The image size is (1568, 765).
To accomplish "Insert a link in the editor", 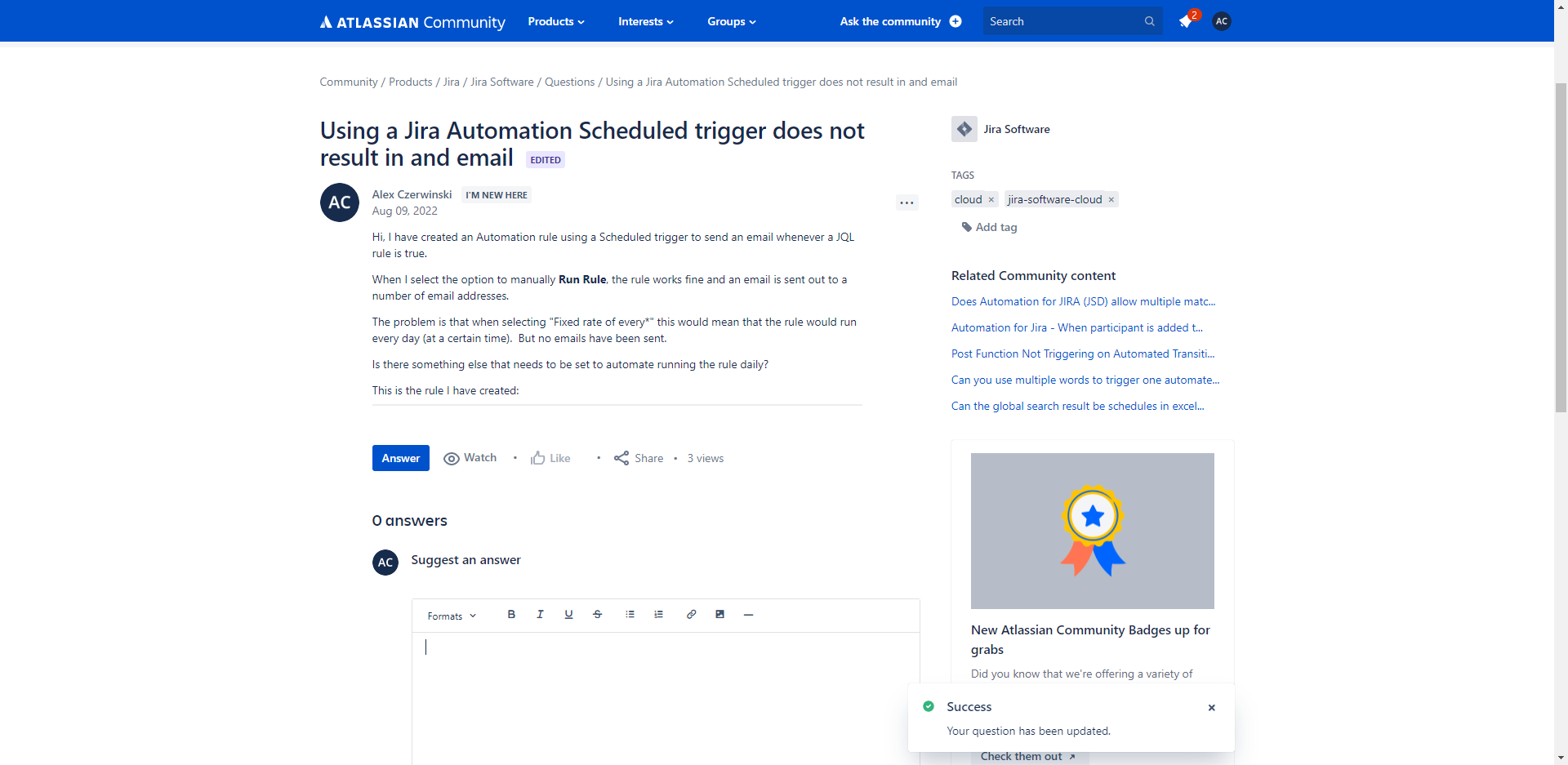I will click(691, 615).
